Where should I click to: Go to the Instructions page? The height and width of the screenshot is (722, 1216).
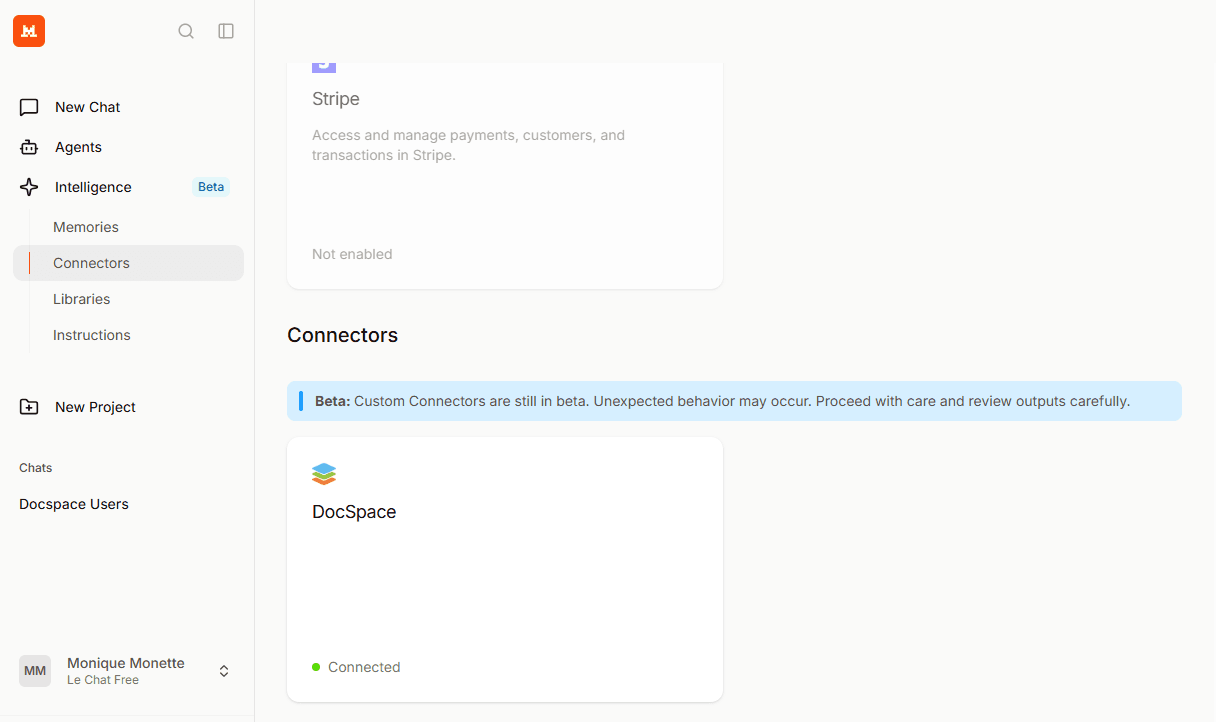(91, 335)
